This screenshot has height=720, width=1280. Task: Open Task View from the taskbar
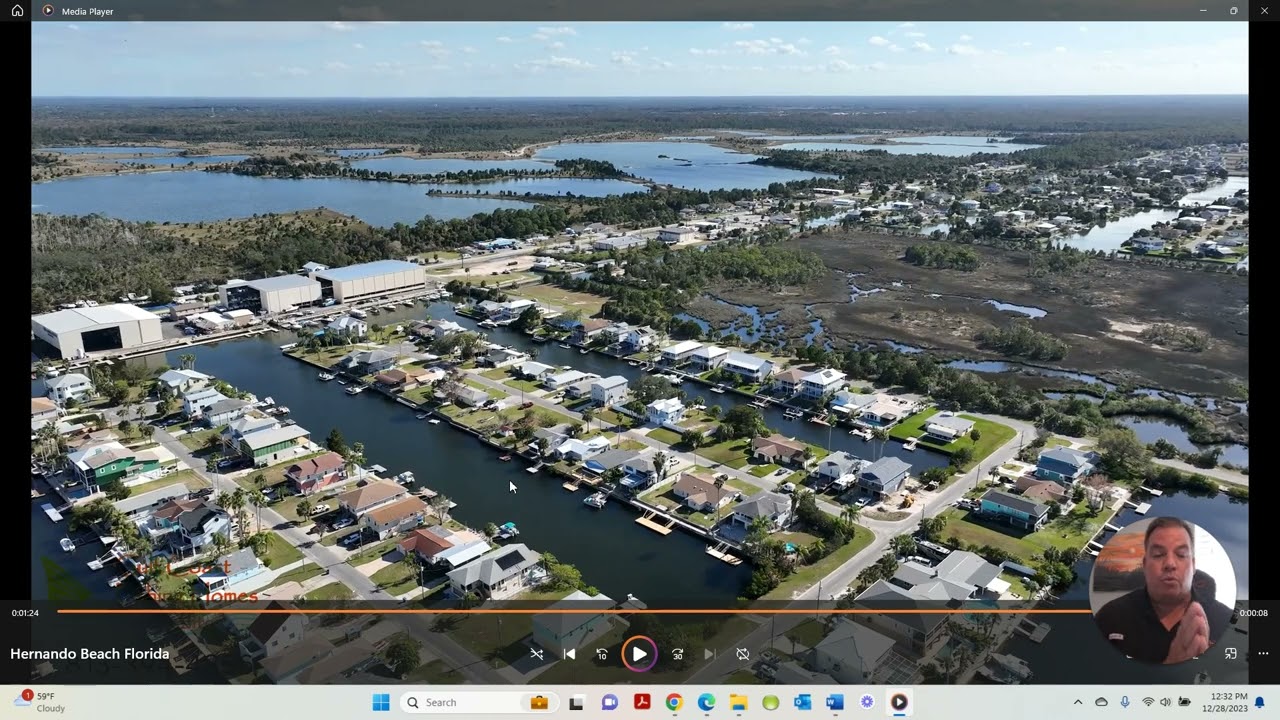tap(577, 703)
